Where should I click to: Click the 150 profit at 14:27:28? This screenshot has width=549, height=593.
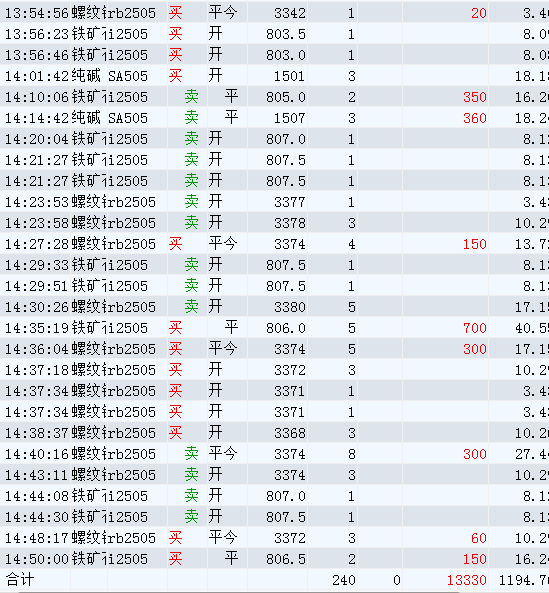coord(475,244)
